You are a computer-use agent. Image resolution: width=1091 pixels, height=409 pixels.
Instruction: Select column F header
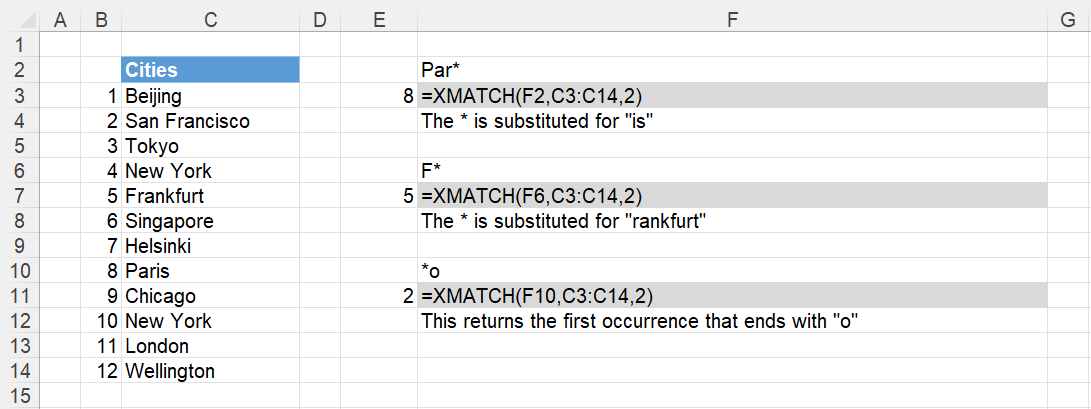tap(732, 20)
